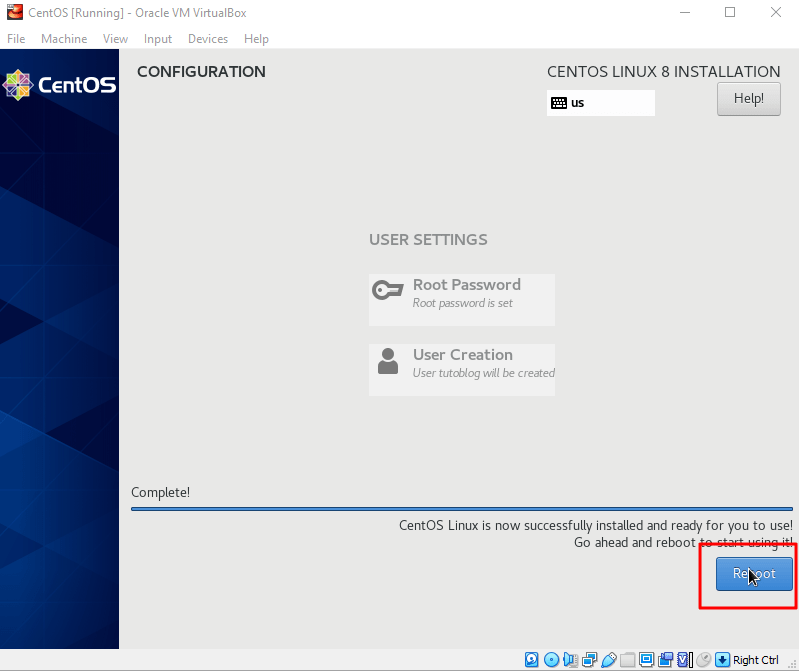Open the optical drive status icon
The height and width of the screenshot is (671, 799).
point(551,660)
